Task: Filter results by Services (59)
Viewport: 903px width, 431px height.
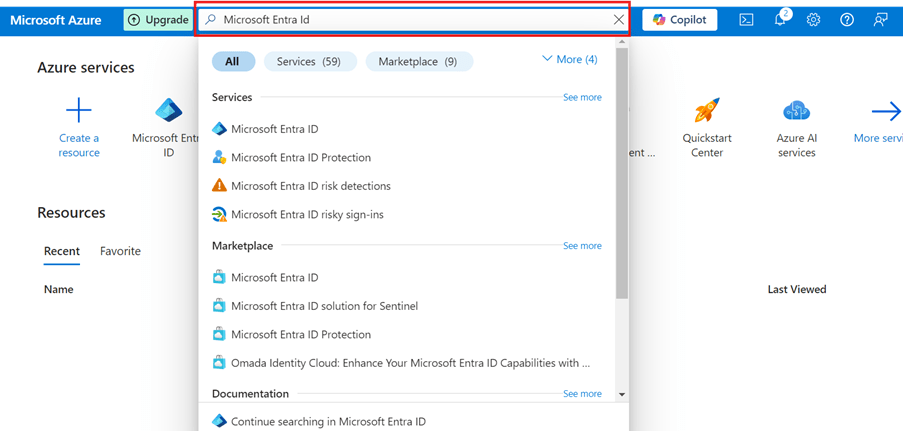Action: point(309,61)
